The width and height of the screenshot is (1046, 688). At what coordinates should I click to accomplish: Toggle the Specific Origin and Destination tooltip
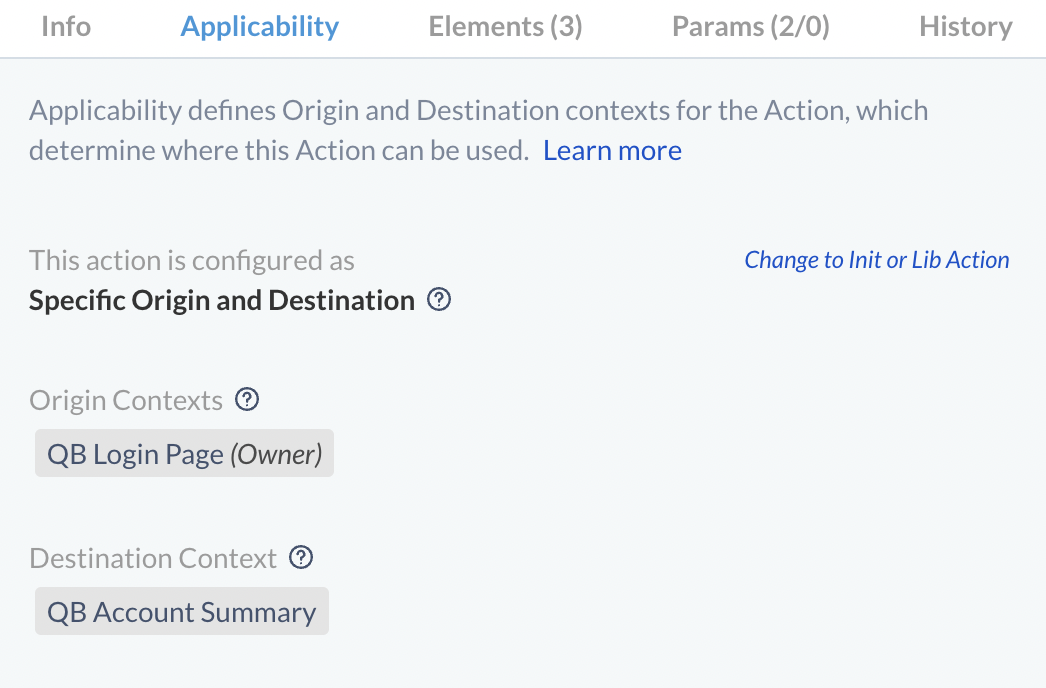[438, 299]
